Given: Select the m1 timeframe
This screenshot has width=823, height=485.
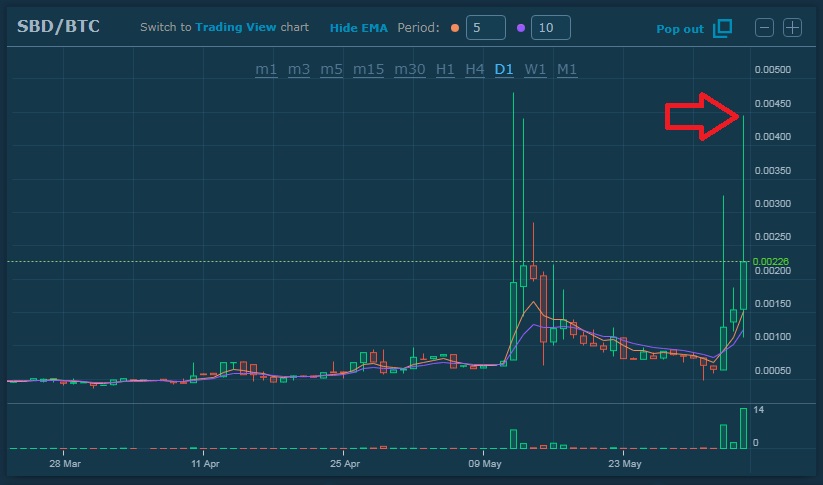Looking at the screenshot, I should coord(266,69).
